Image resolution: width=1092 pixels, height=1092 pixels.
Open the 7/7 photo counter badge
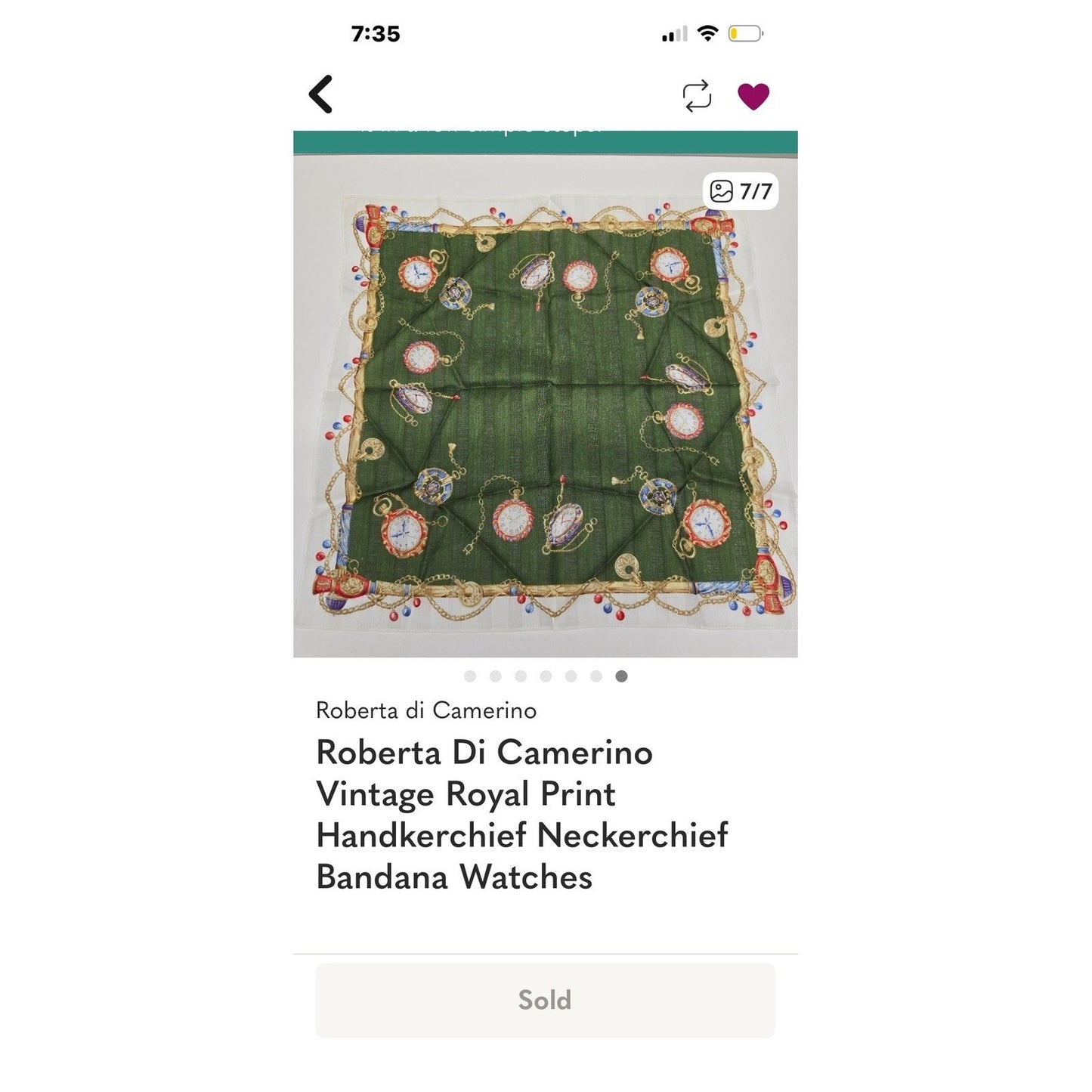click(x=741, y=191)
